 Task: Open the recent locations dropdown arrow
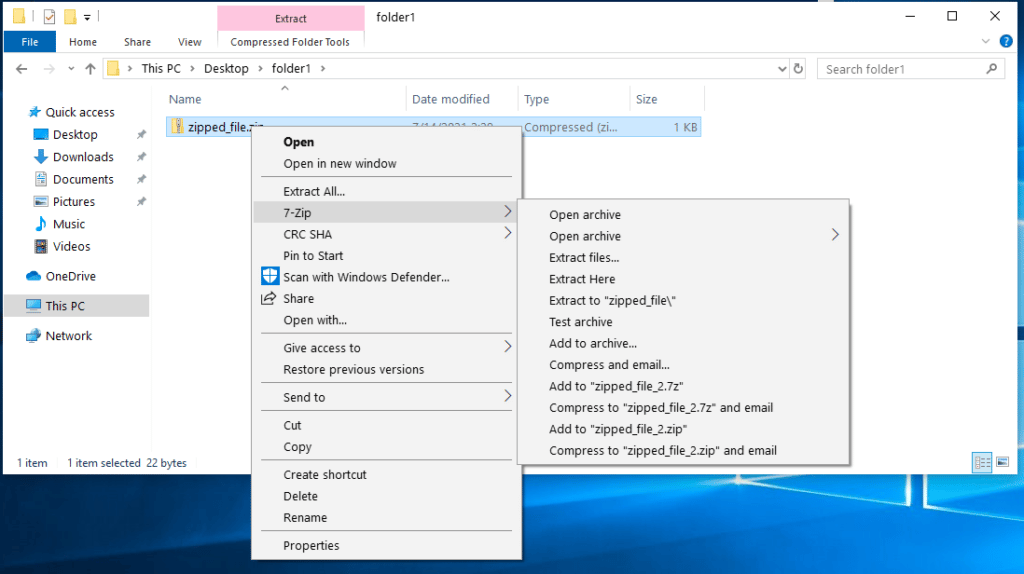click(68, 69)
